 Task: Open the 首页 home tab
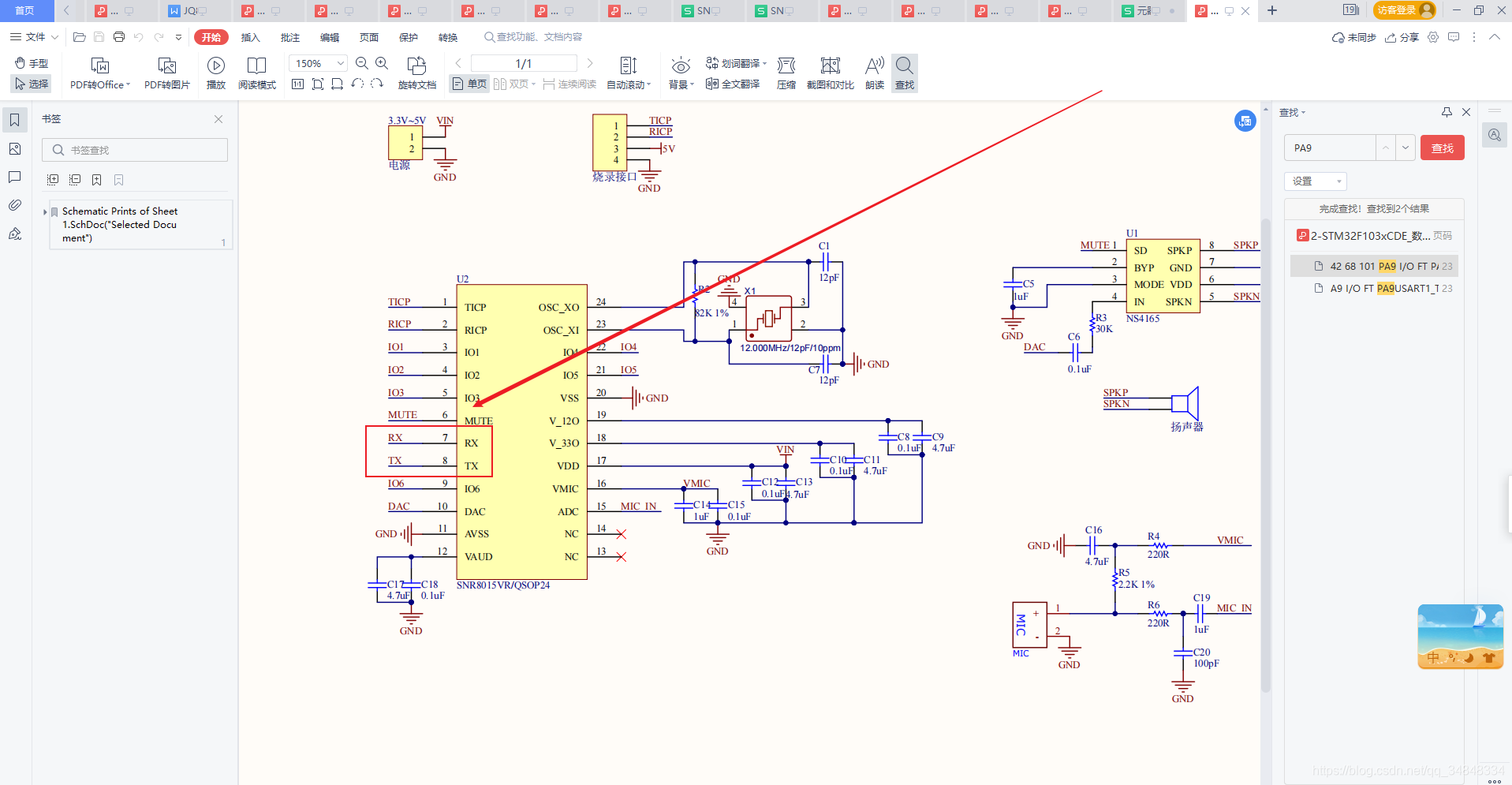(x=25, y=10)
